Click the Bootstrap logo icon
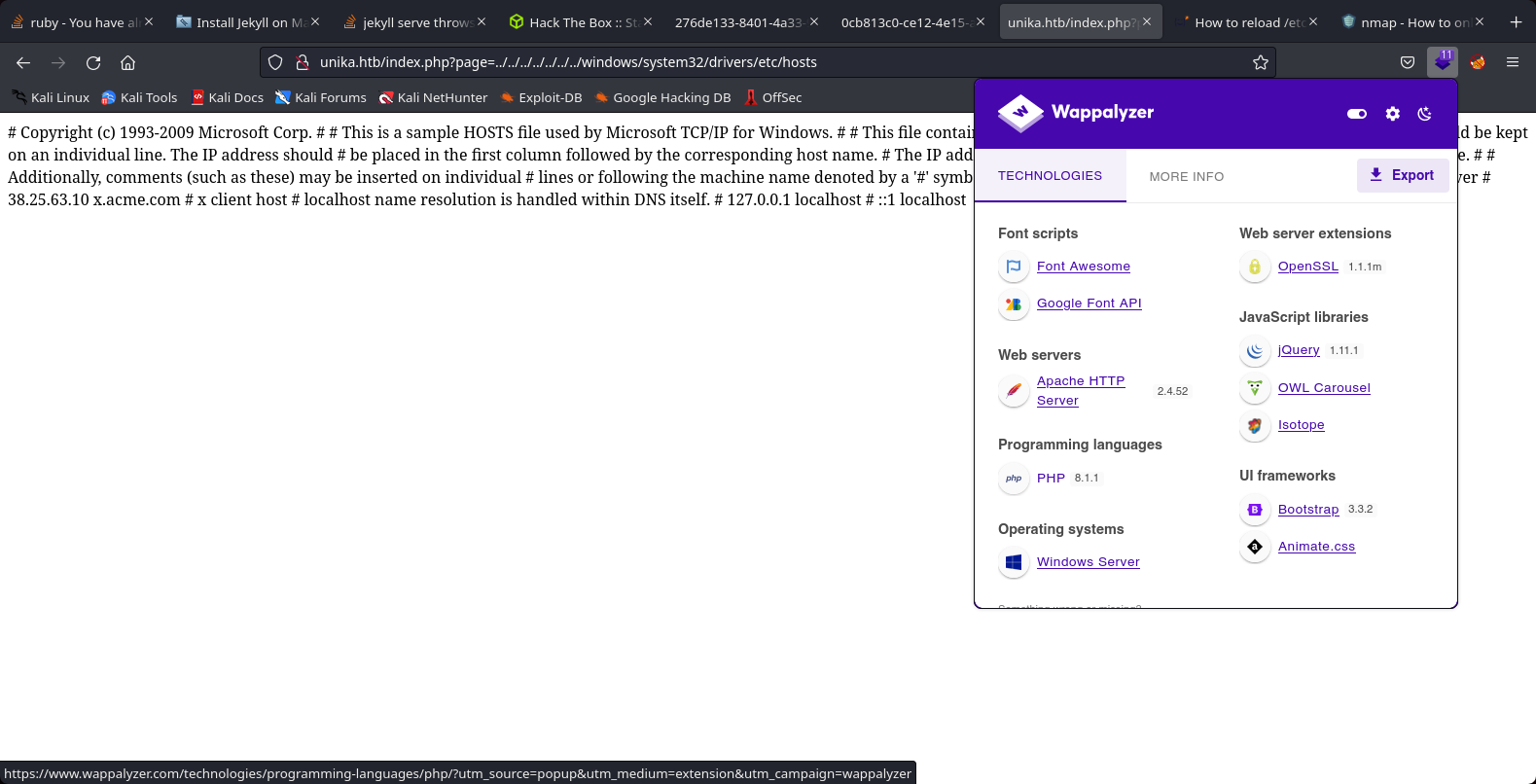The image size is (1536, 784). pos(1255,510)
